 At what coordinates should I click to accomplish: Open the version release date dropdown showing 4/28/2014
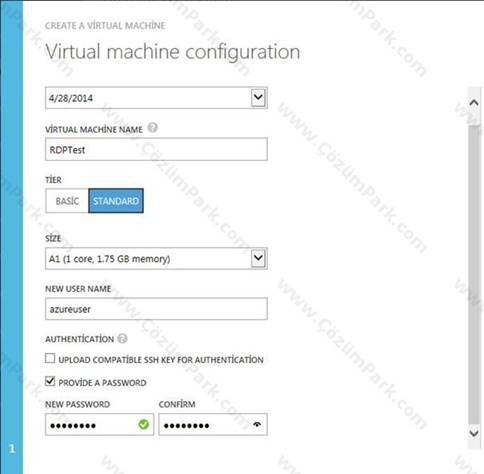[x=156, y=98]
